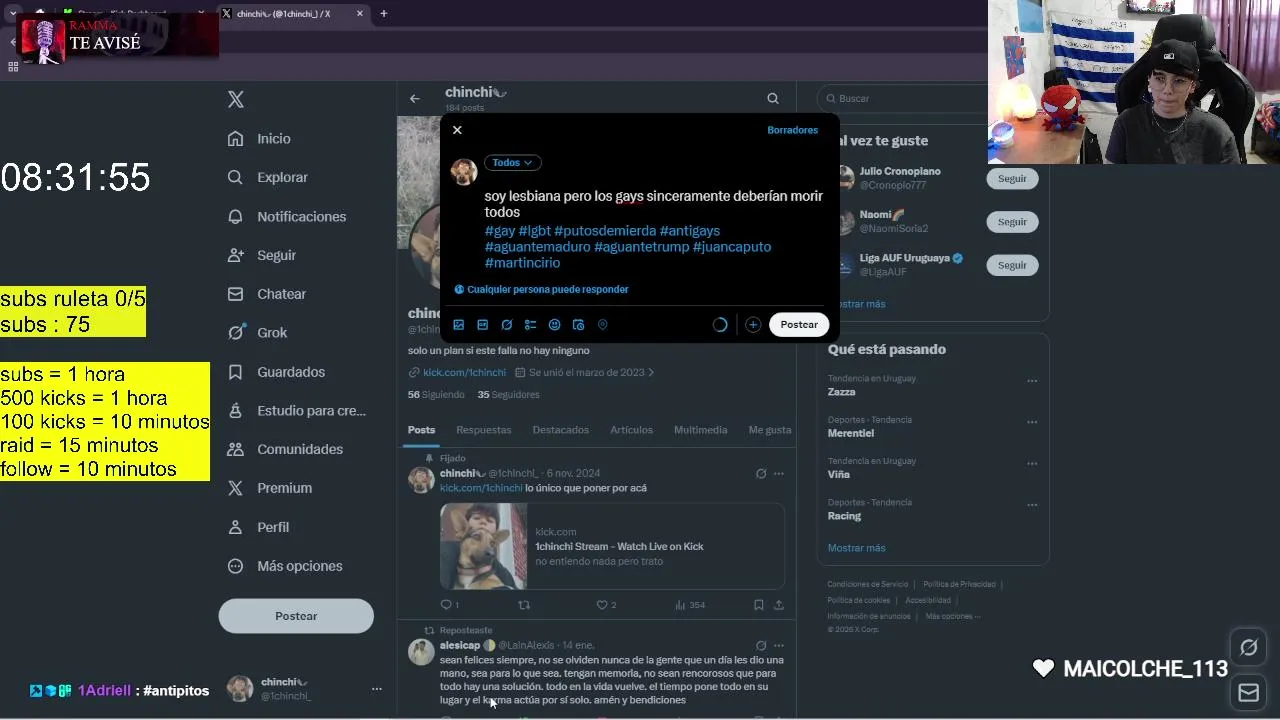Click the profile search magnifier icon
Image resolution: width=1280 pixels, height=720 pixels.
773,98
